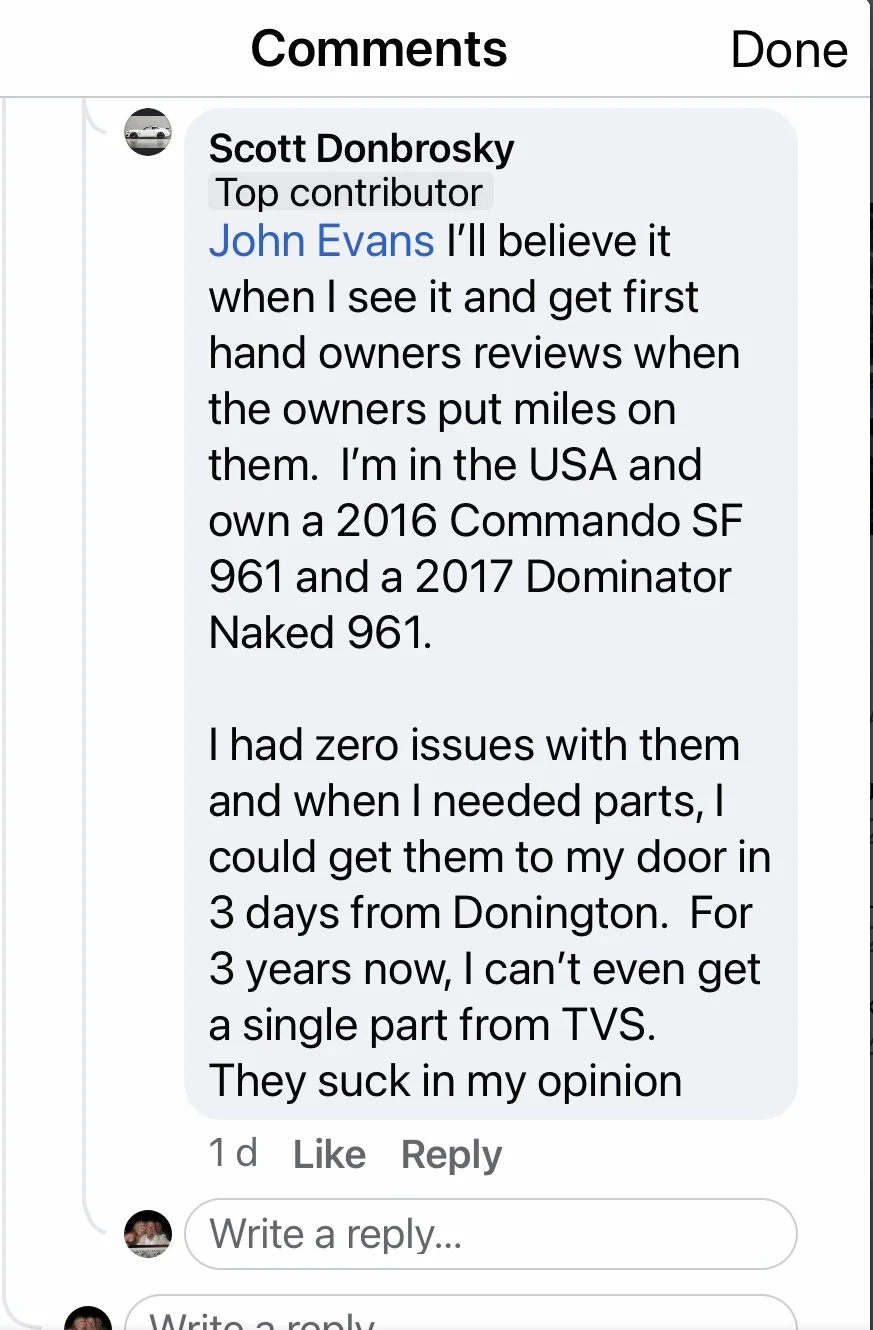873x1330 pixels.
Task: Focus the Write a reply field
Action: [x=490, y=1234]
